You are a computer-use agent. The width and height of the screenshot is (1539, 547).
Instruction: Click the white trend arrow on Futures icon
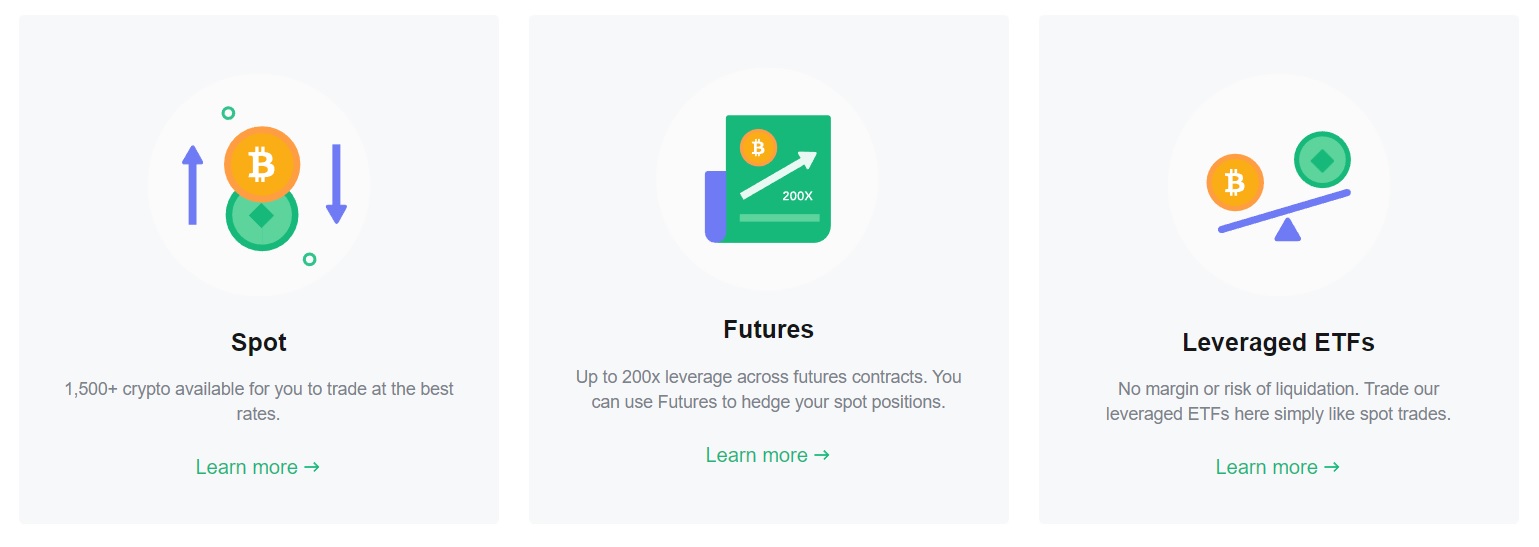point(778,174)
